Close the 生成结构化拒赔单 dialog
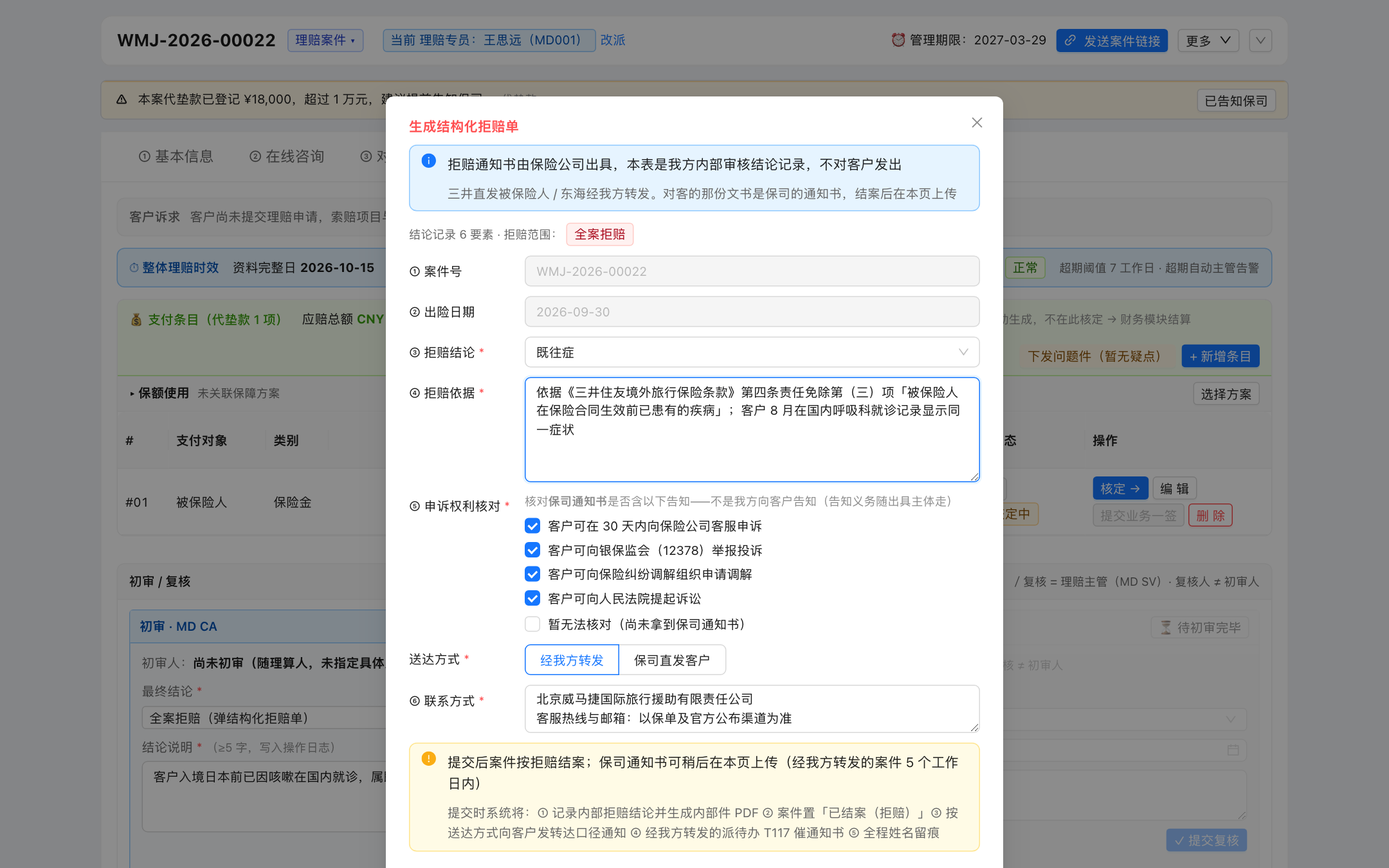Image resolution: width=1389 pixels, height=868 pixels. pos(977,122)
